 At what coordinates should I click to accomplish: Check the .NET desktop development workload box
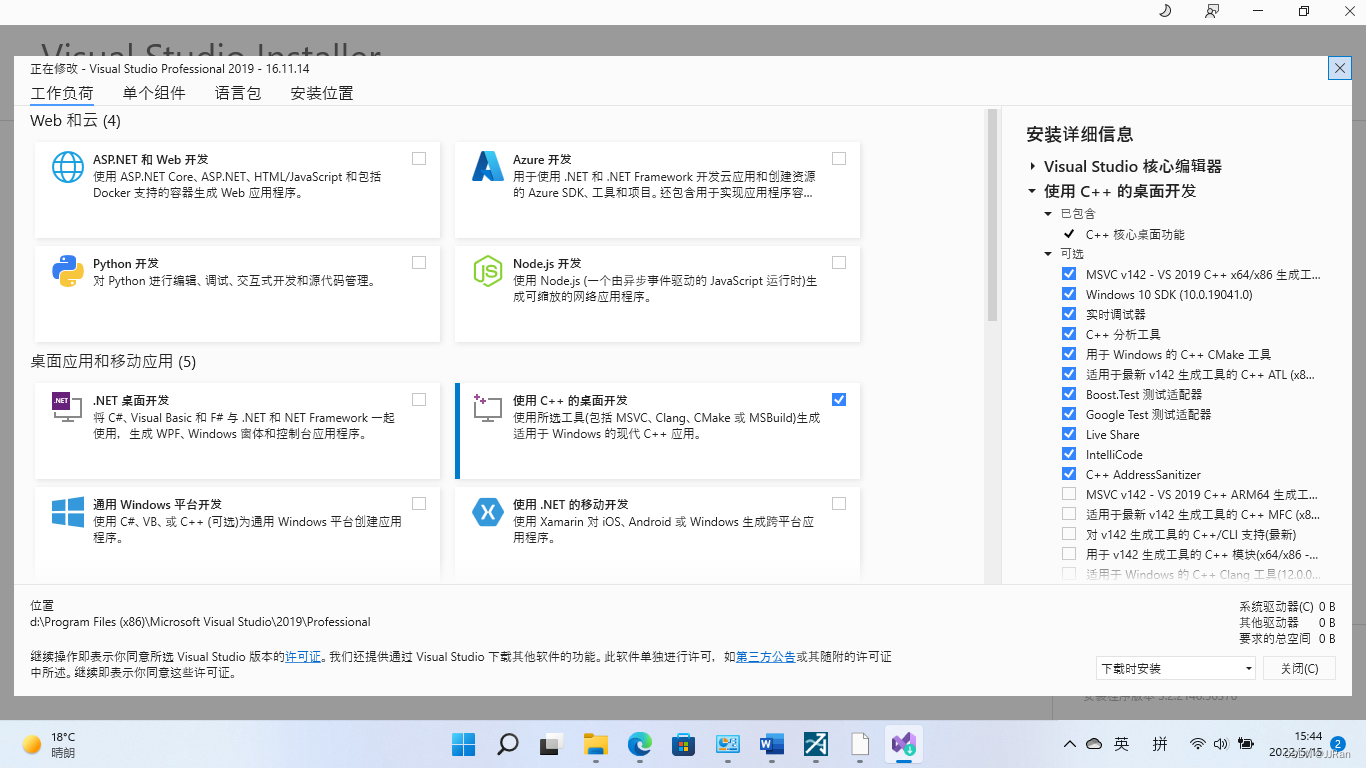(x=419, y=399)
